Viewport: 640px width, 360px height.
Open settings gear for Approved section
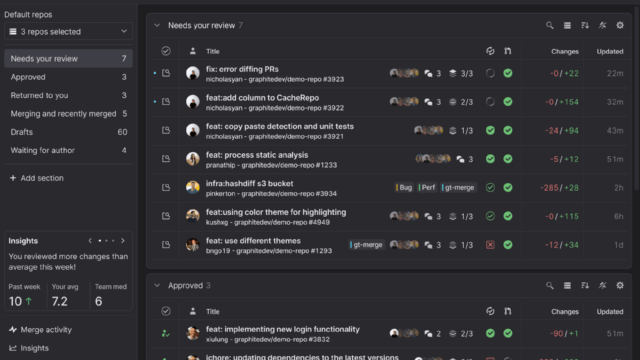pos(620,285)
